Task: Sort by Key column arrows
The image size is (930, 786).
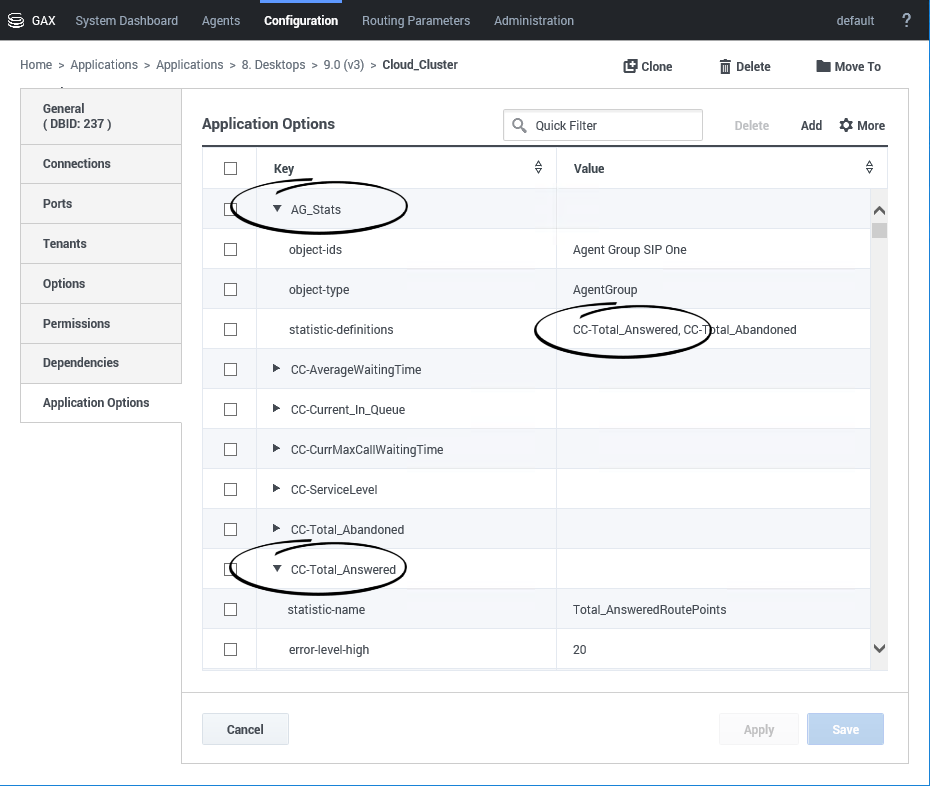Action: click(x=538, y=168)
